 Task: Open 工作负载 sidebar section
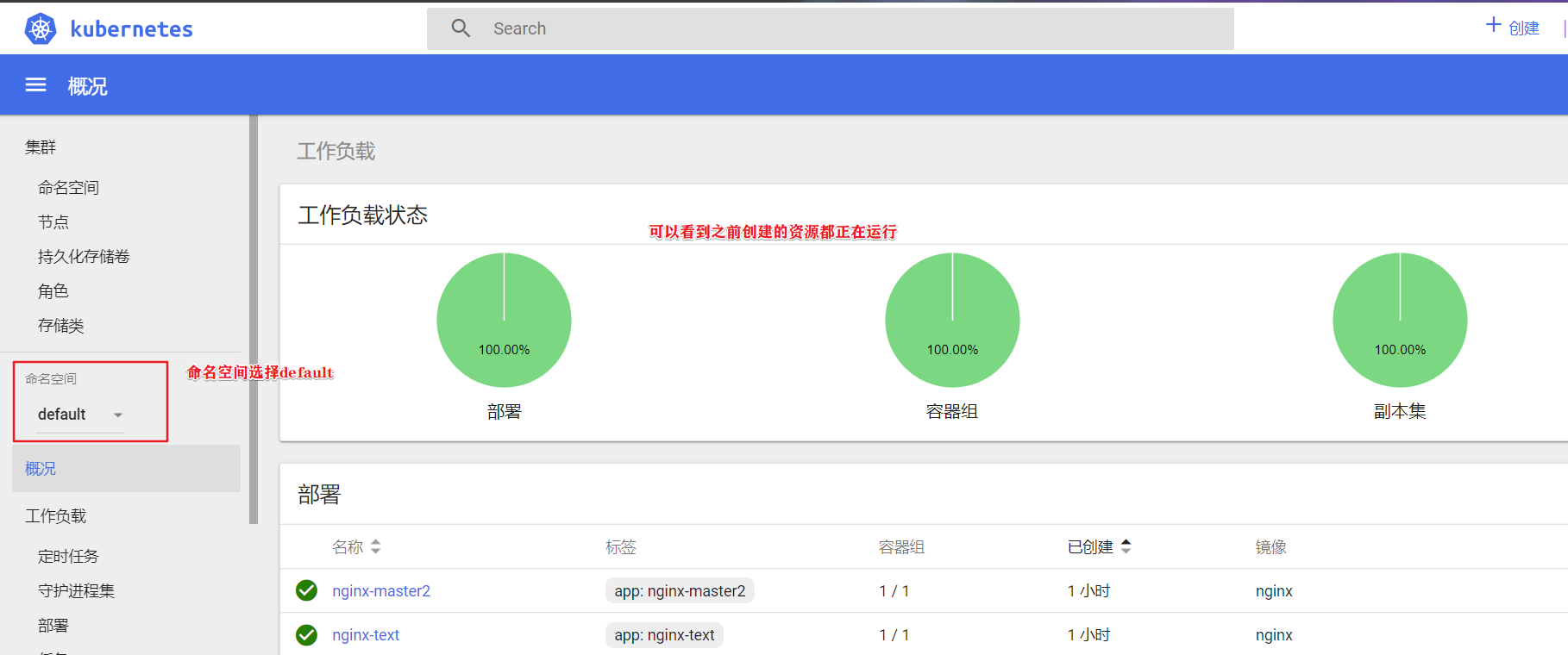pos(55,516)
